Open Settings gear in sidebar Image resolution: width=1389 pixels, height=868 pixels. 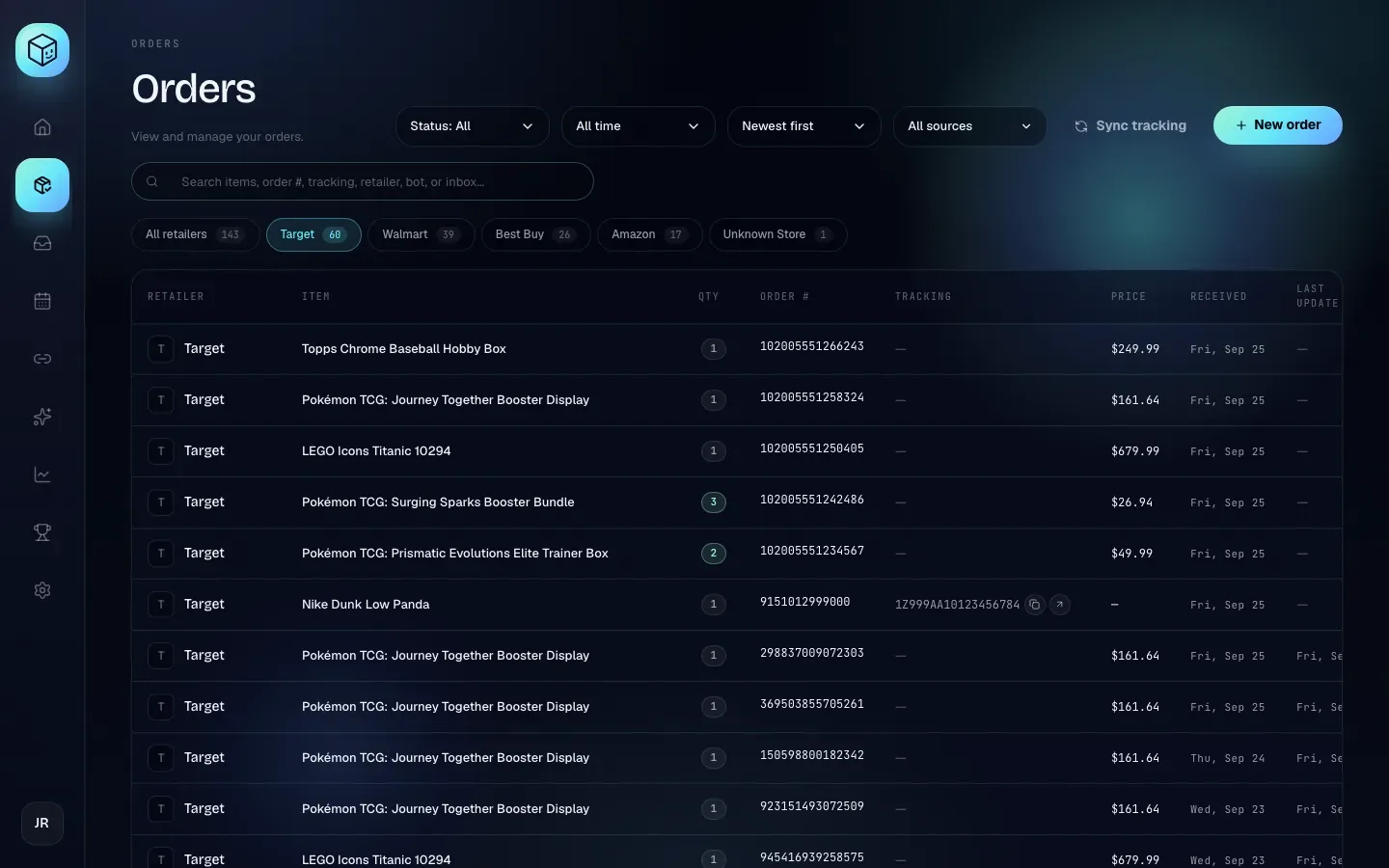point(42,590)
